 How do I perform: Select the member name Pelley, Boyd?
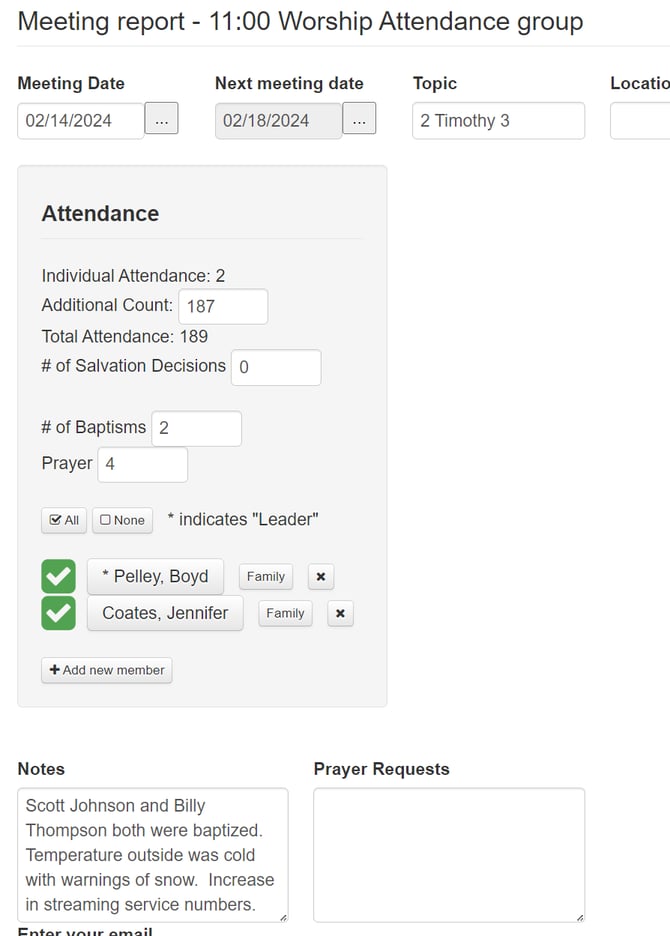coord(155,576)
